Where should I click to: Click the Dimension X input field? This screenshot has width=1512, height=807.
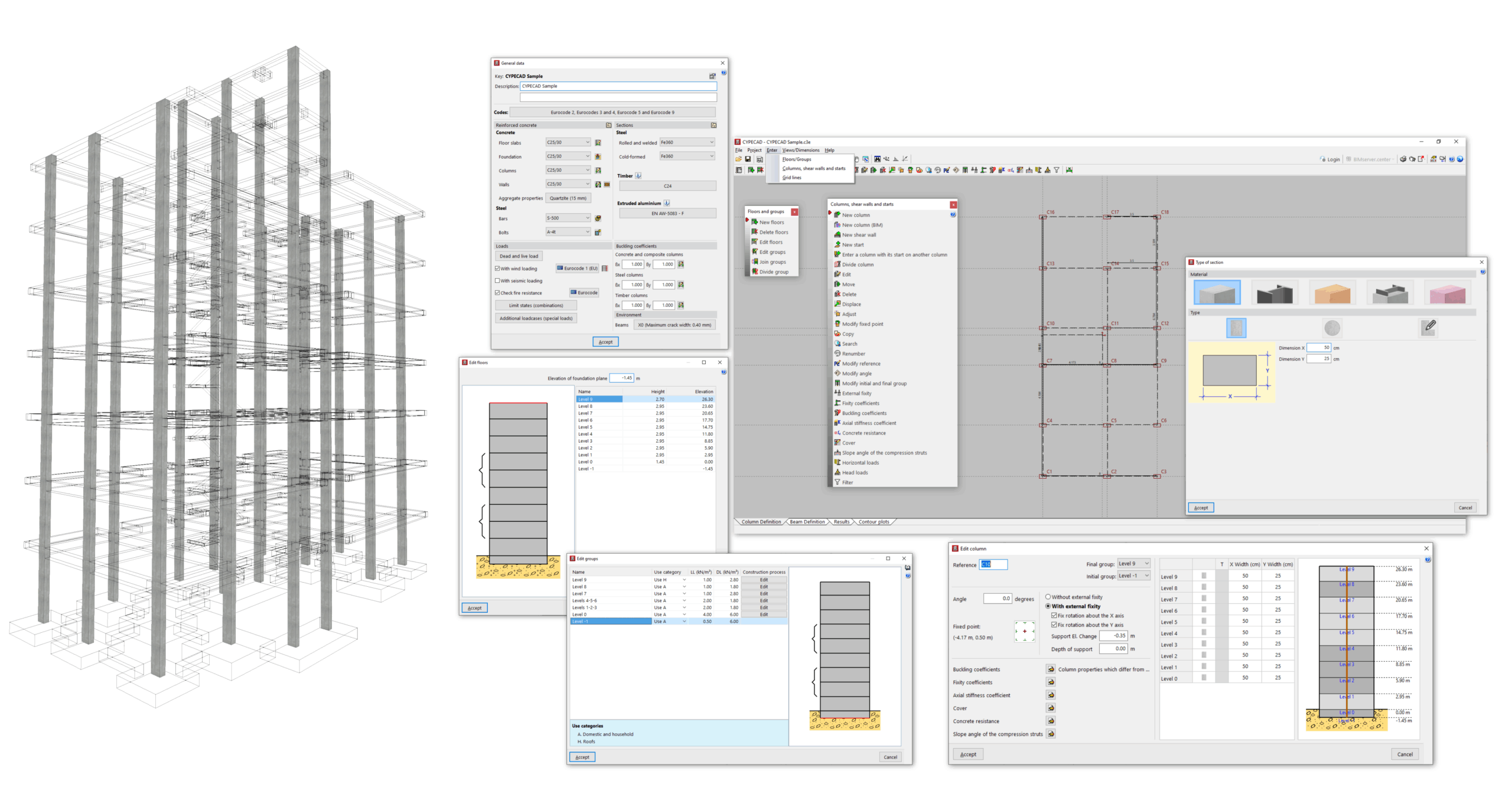click(1318, 348)
